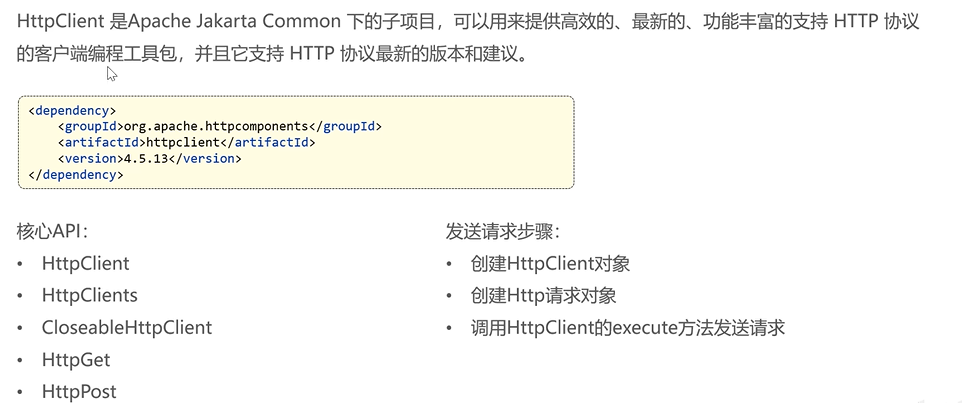This screenshot has width=962, height=403.
Task: Click the 发送请求步骤 heading
Action: tap(503, 232)
